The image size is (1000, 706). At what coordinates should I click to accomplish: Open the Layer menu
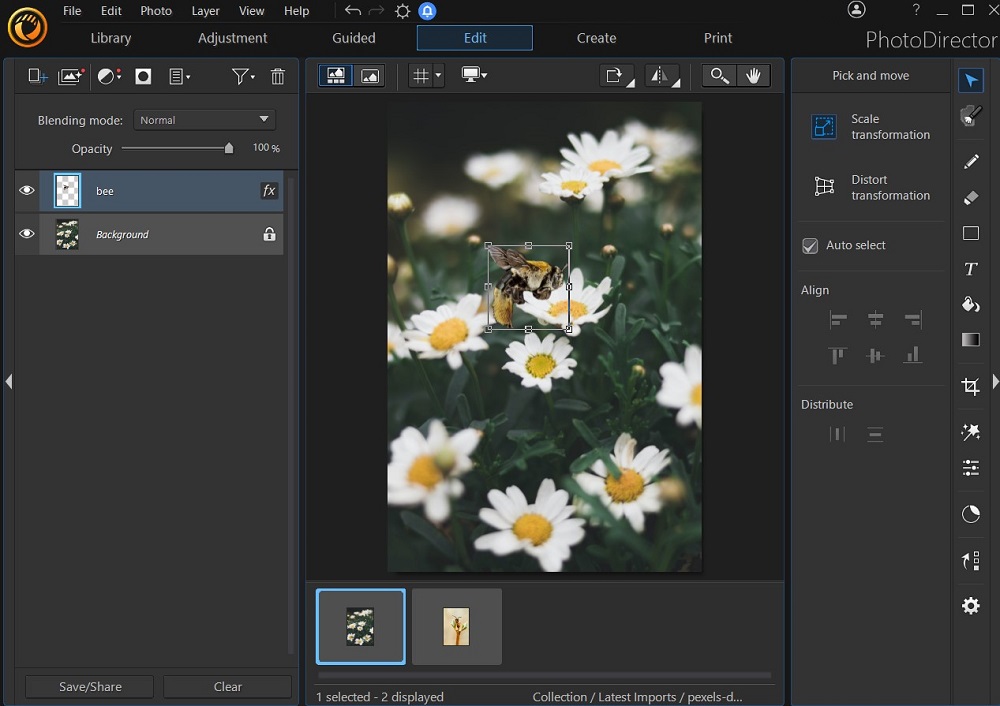tap(205, 11)
